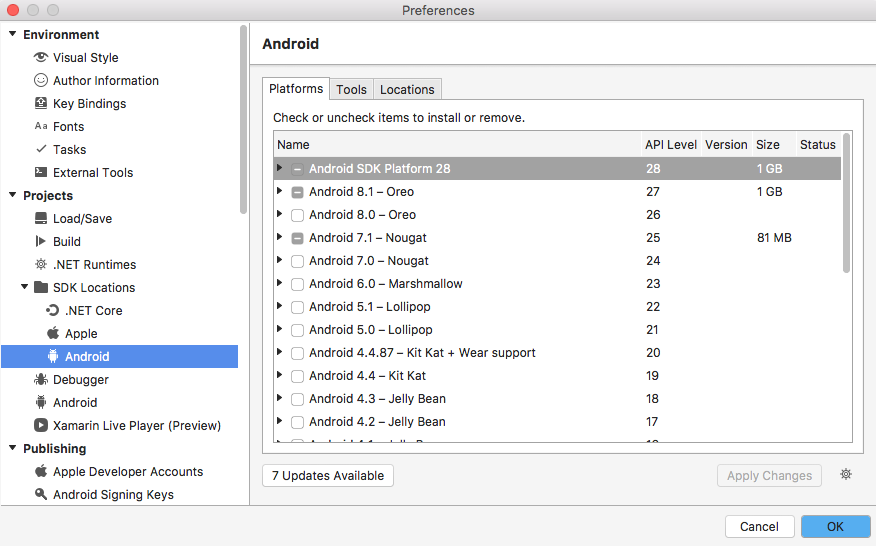The height and width of the screenshot is (546, 876).
Task: Close the Preferences window with red button
Action: 12,10
